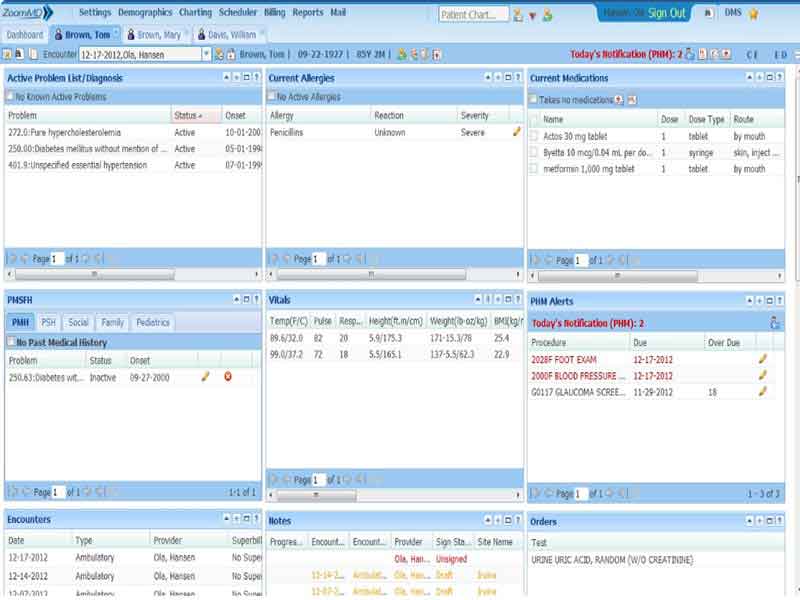Click the green person icon after 85Y 2M

[x=402, y=54]
